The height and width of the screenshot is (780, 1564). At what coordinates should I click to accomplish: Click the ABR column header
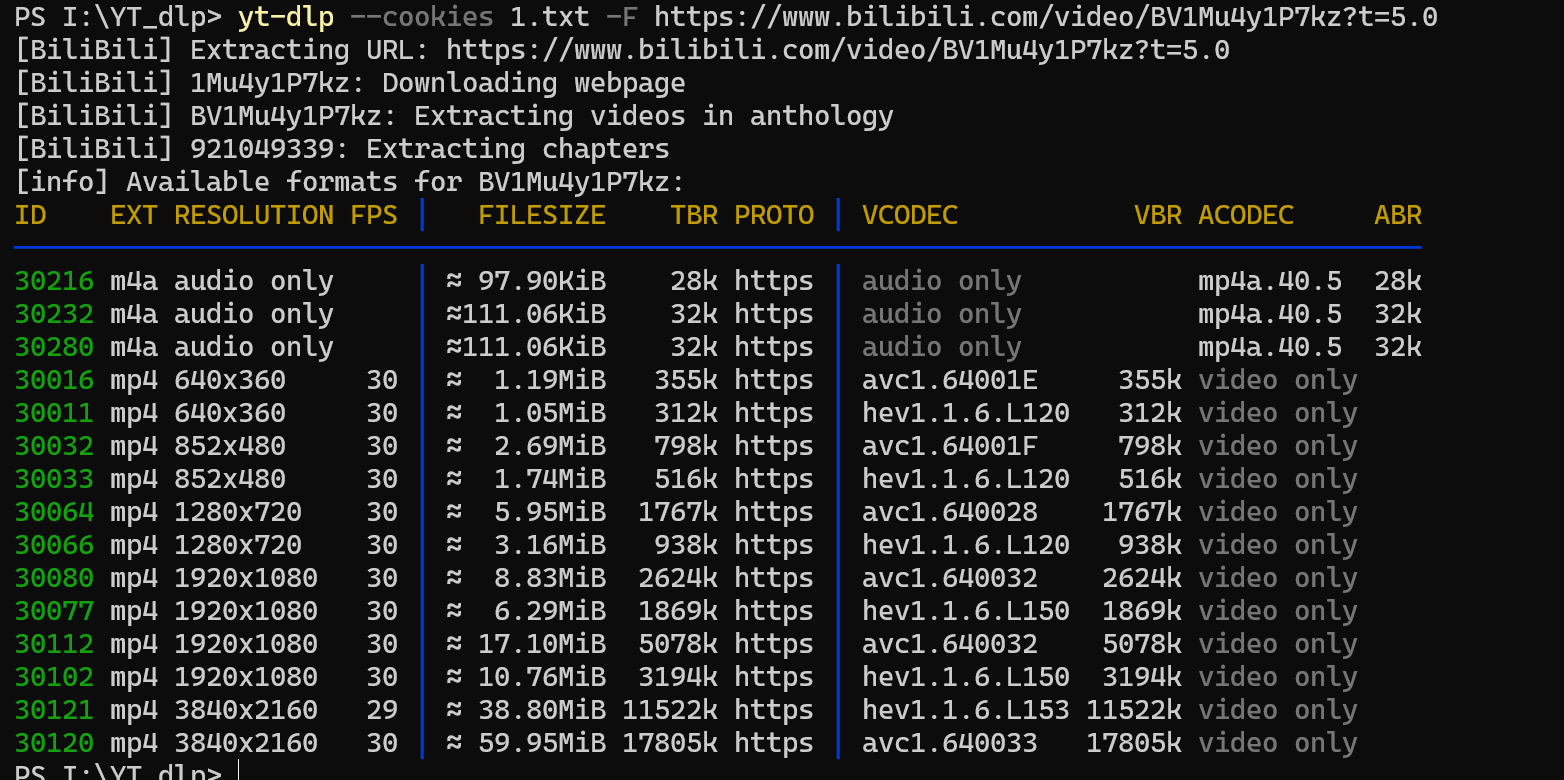[1398, 215]
